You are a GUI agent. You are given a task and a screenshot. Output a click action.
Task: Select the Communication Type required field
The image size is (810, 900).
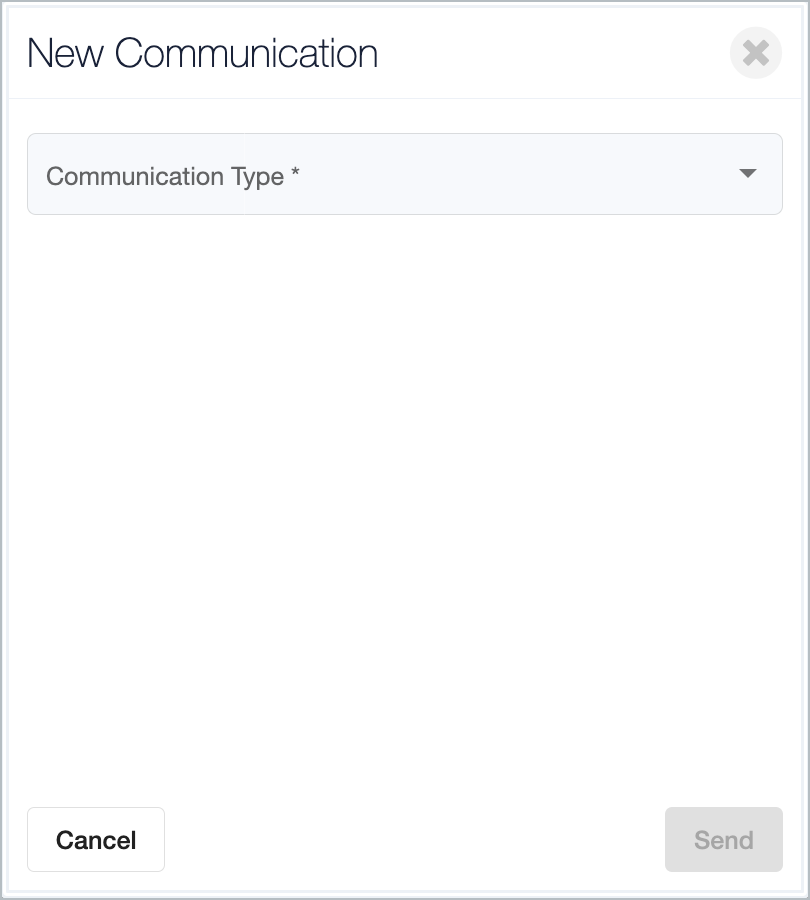click(405, 174)
